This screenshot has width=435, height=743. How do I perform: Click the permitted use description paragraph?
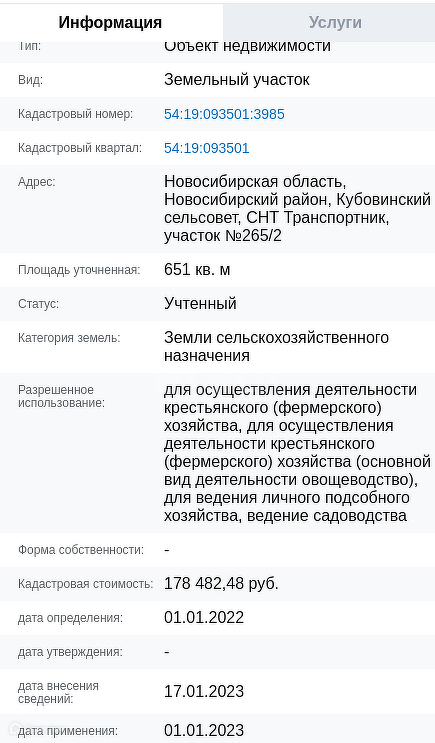(297, 453)
